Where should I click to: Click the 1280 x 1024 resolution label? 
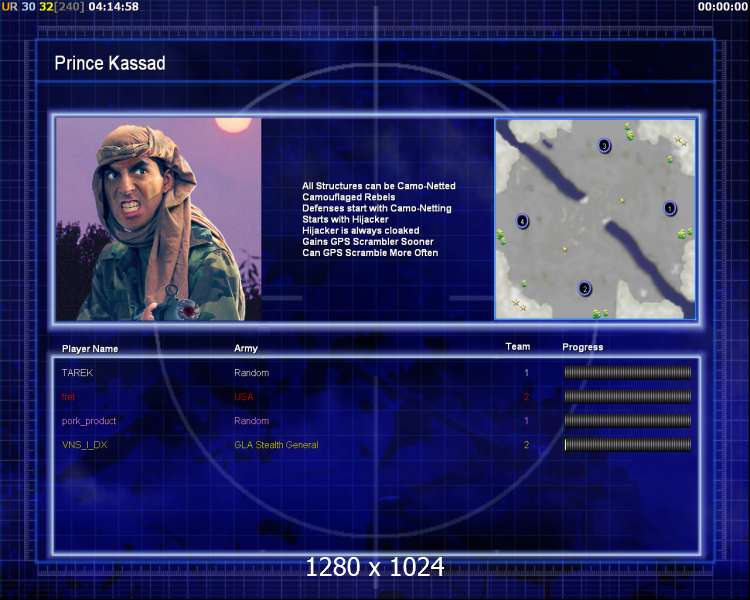pyautogui.click(x=375, y=567)
